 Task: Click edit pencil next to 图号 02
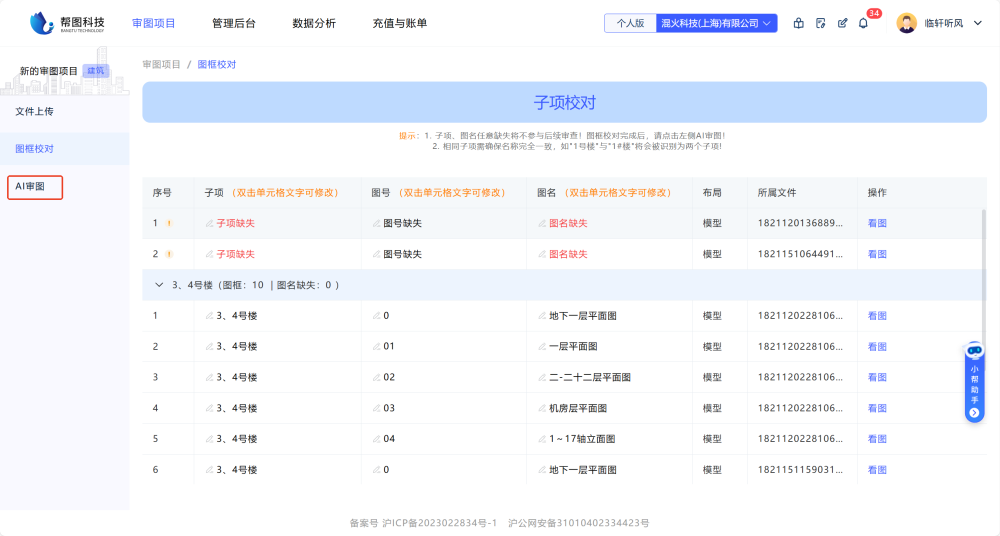coord(376,377)
